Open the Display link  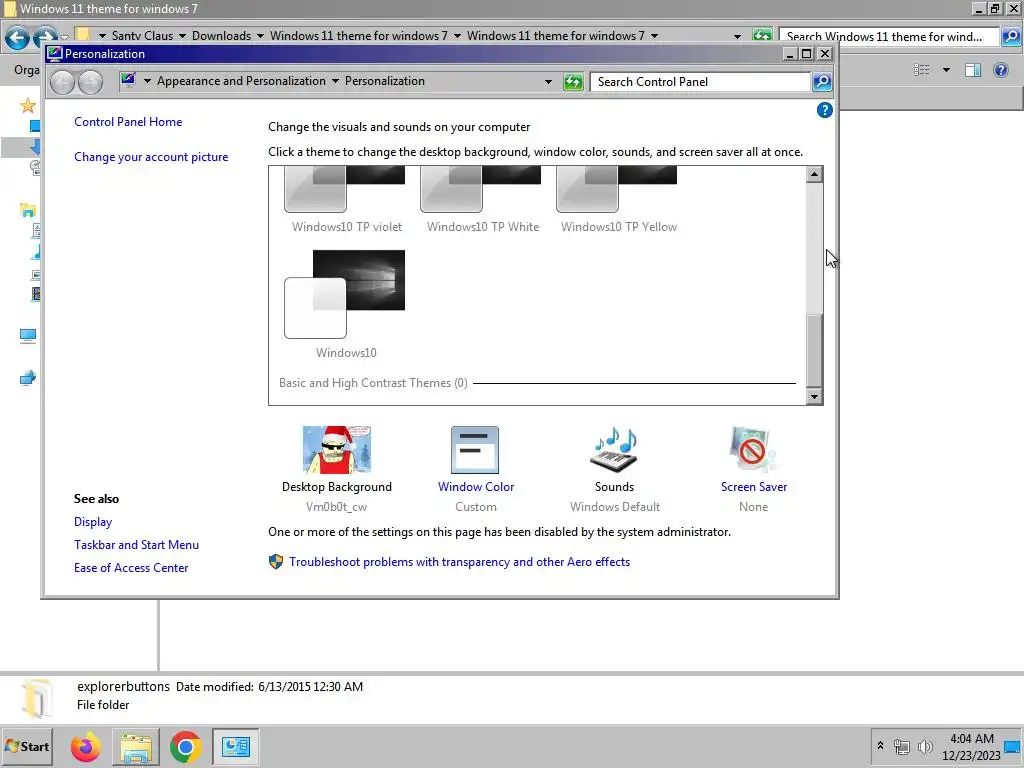(93, 522)
